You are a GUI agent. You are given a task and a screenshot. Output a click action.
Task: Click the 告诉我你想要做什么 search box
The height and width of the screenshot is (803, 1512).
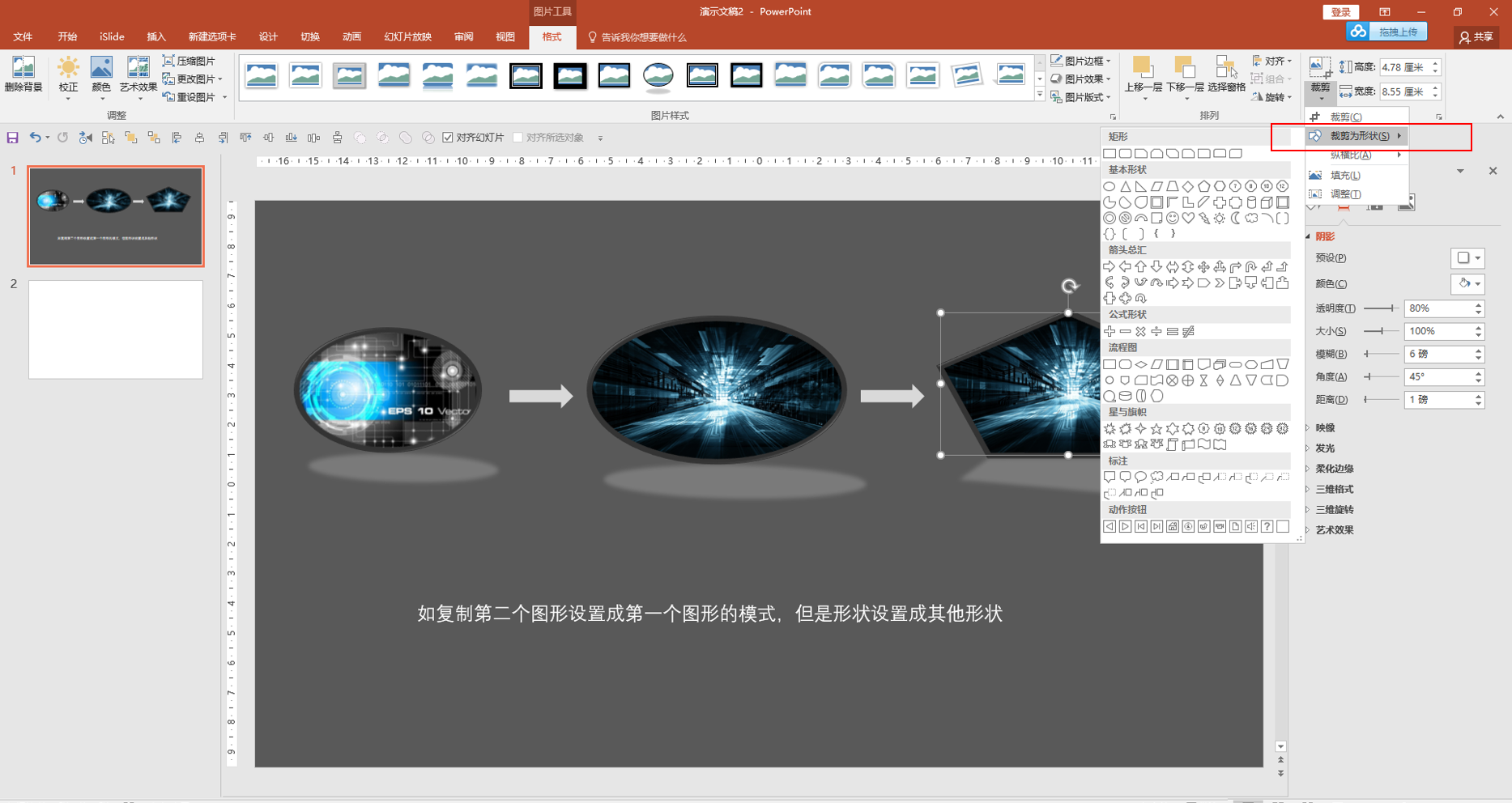pos(638,37)
